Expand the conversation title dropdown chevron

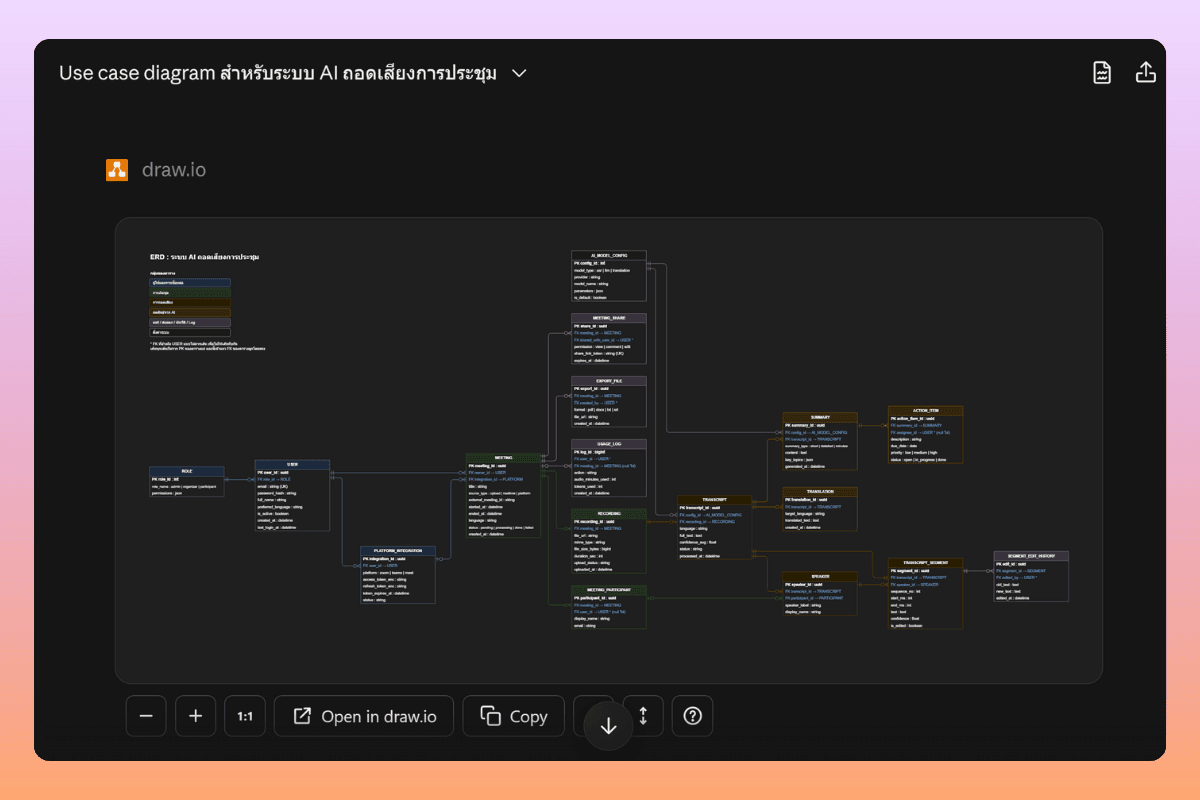tap(519, 73)
